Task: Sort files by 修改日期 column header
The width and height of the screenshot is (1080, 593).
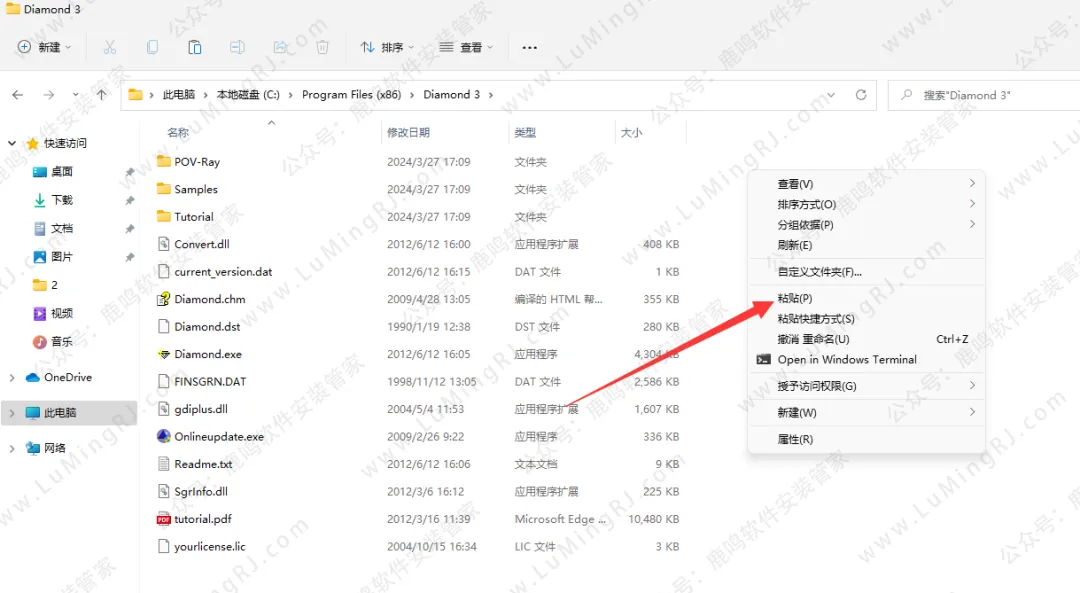Action: click(x=408, y=132)
